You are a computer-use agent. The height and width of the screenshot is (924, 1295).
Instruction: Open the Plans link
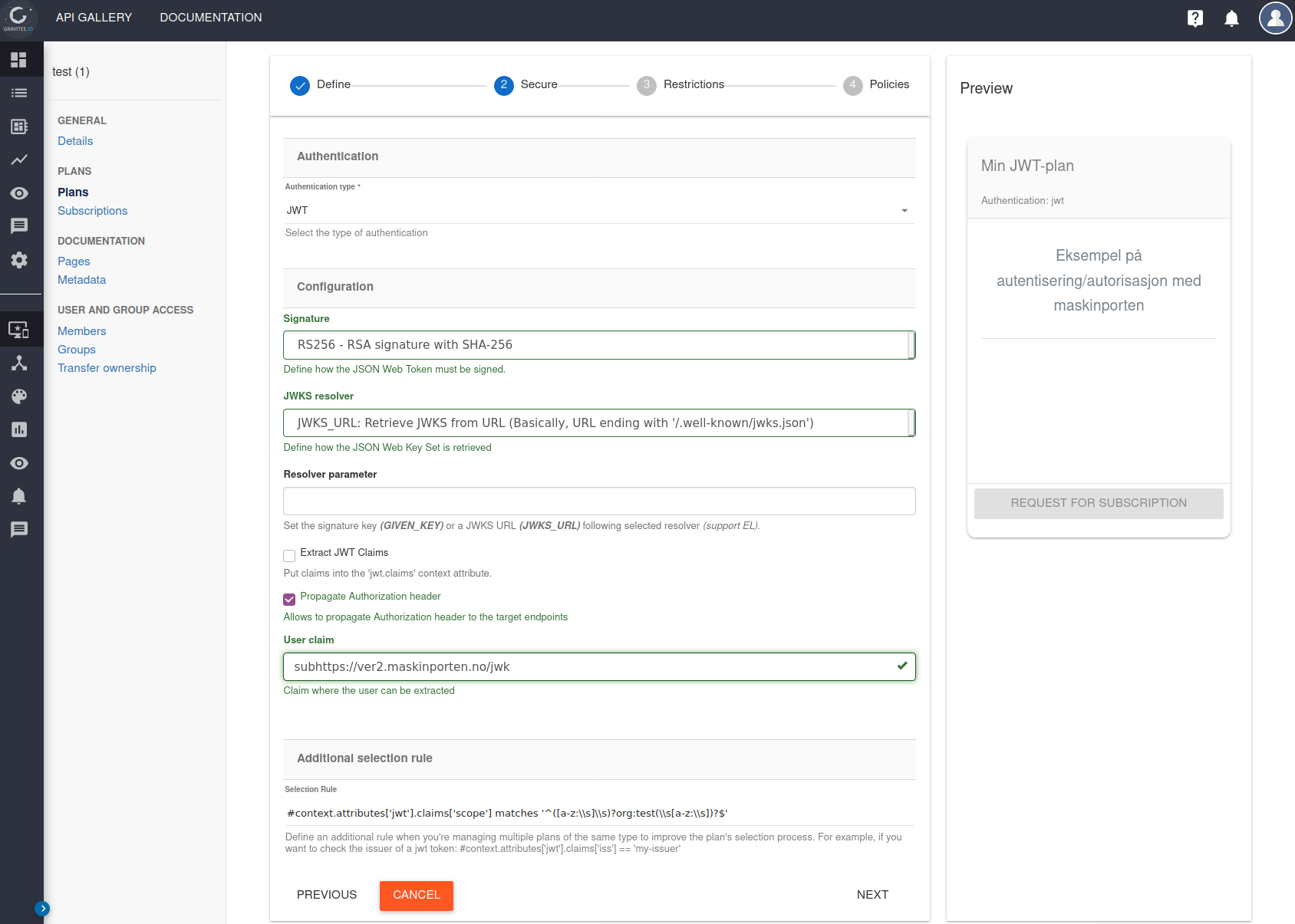tap(73, 192)
